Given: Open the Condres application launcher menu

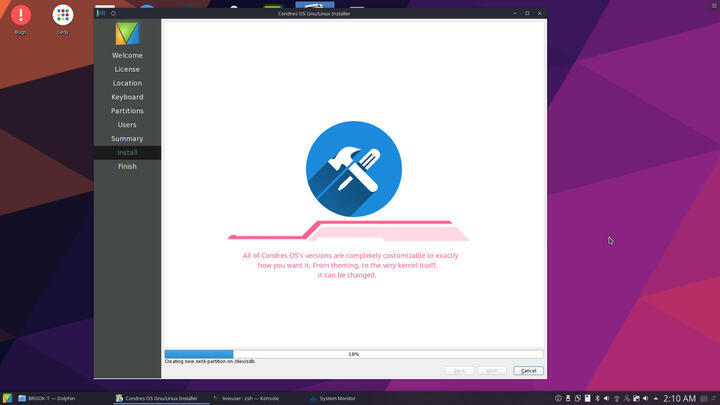Looking at the screenshot, I should point(7,398).
